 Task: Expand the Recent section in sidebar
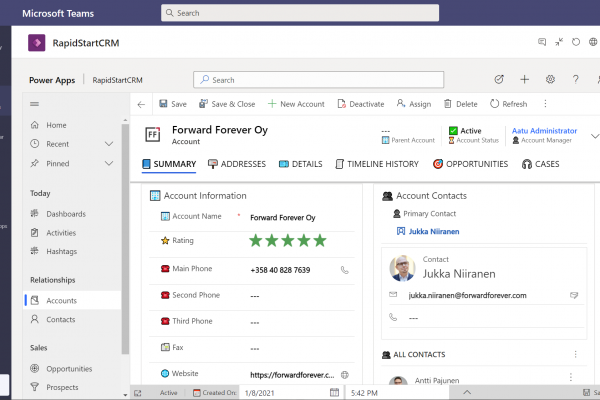click(x=109, y=144)
